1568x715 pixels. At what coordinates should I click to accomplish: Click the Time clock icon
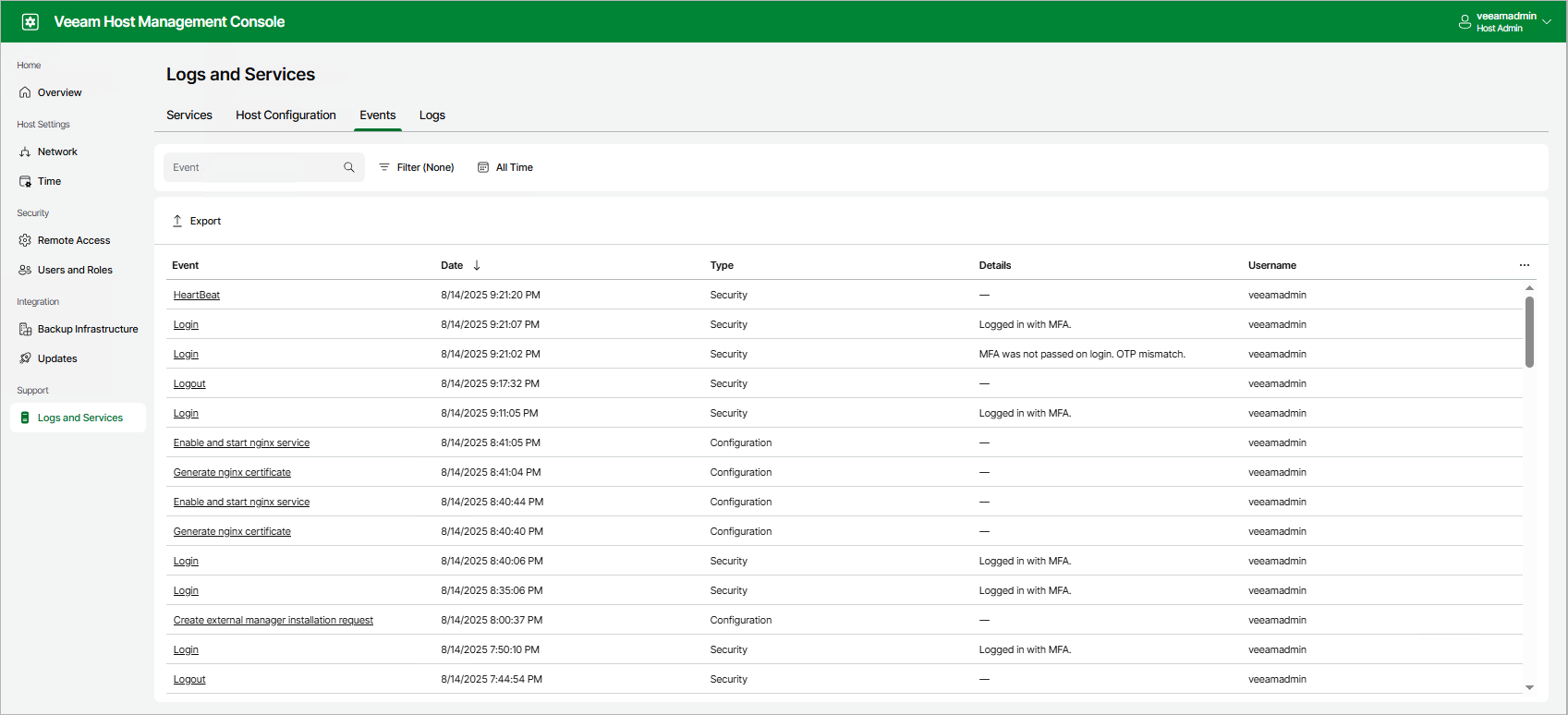click(x=25, y=181)
